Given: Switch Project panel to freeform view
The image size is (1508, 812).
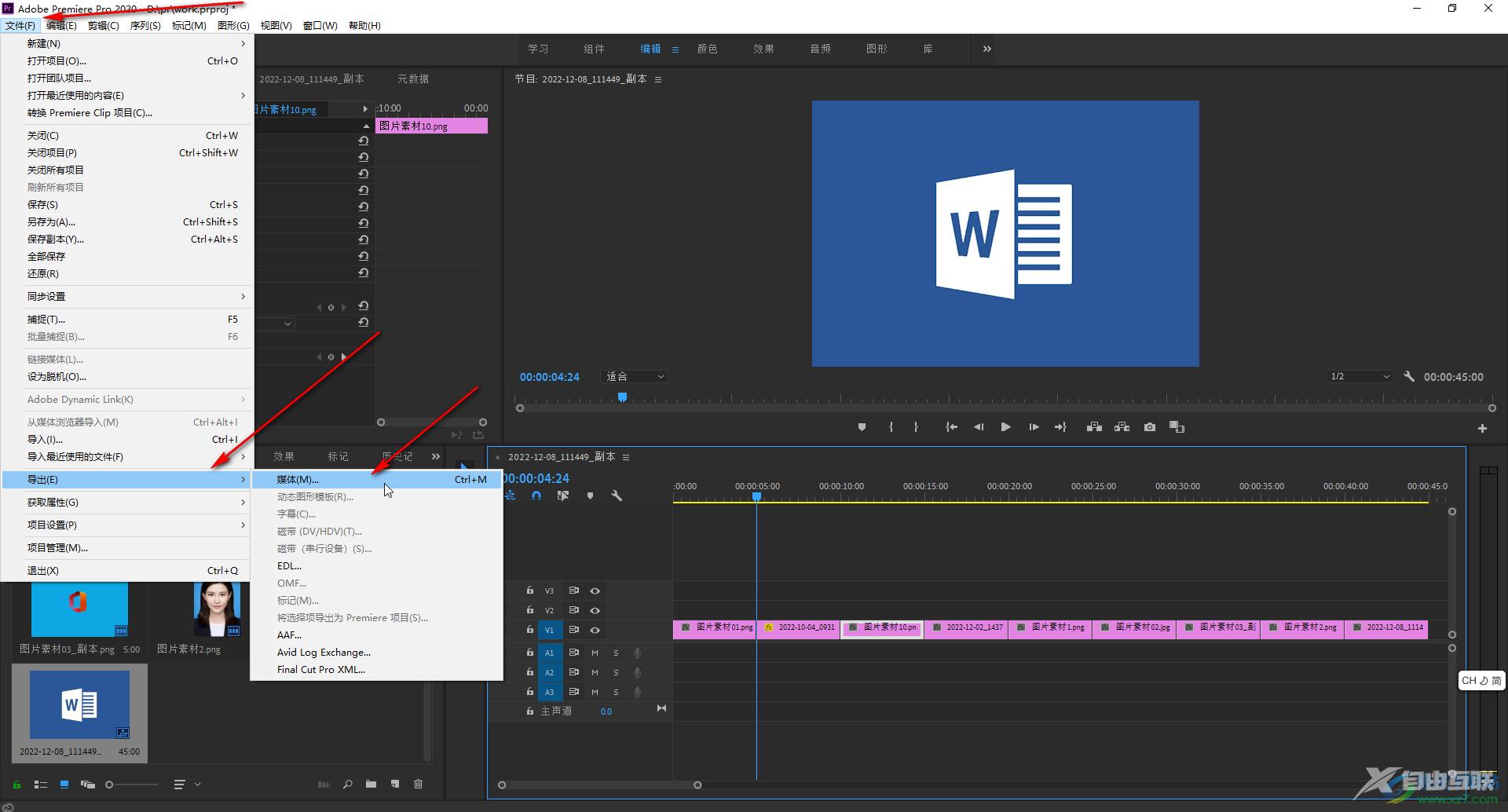Looking at the screenshot, I should pyautogui.click(x=88, y=785).
